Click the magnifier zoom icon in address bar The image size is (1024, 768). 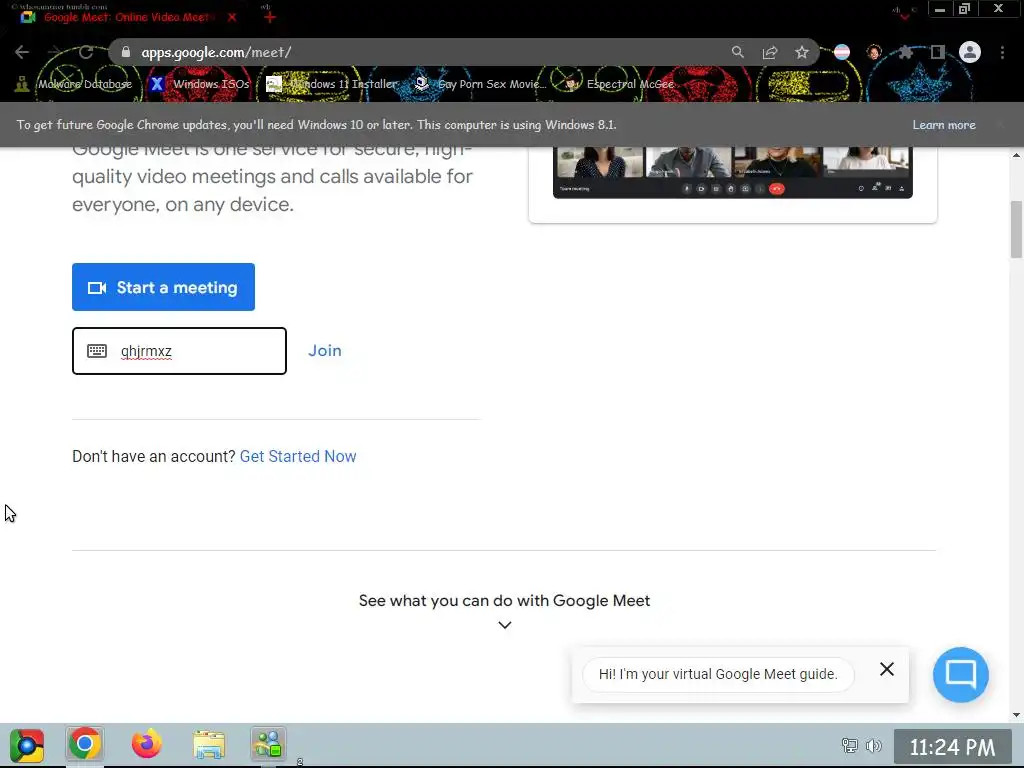click(738, 52)
